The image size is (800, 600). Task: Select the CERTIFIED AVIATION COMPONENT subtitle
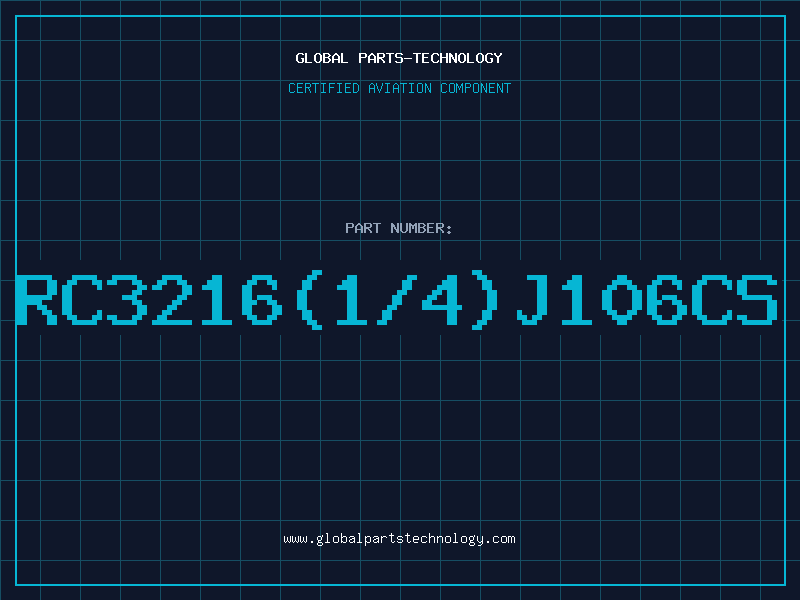pos(399,88)
